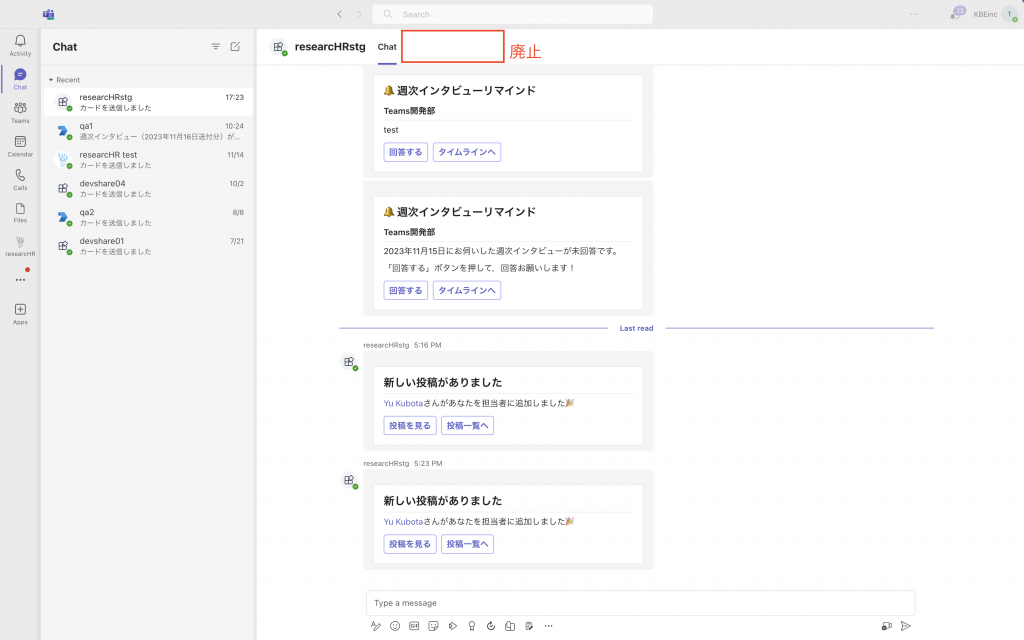Click 投稿を見る in the 5:23 PM card

[409, 544]
